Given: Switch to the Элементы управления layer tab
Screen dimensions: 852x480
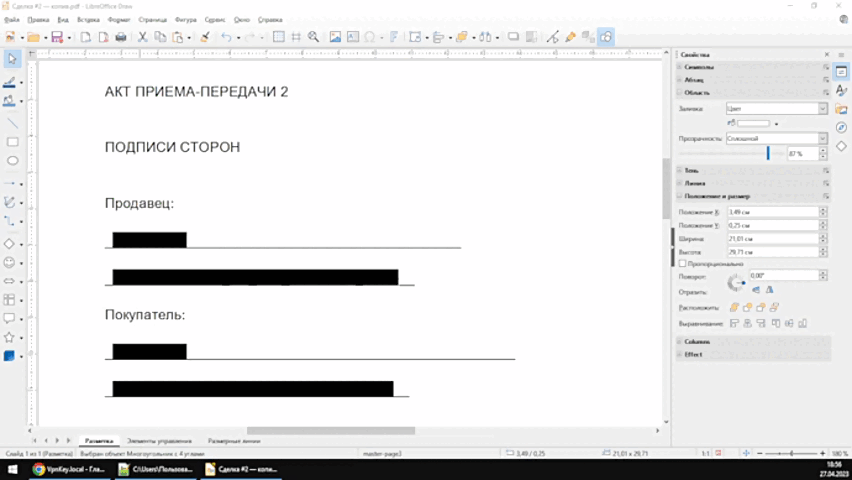Looking at the screenshot, I should click(x=159, y=441).
